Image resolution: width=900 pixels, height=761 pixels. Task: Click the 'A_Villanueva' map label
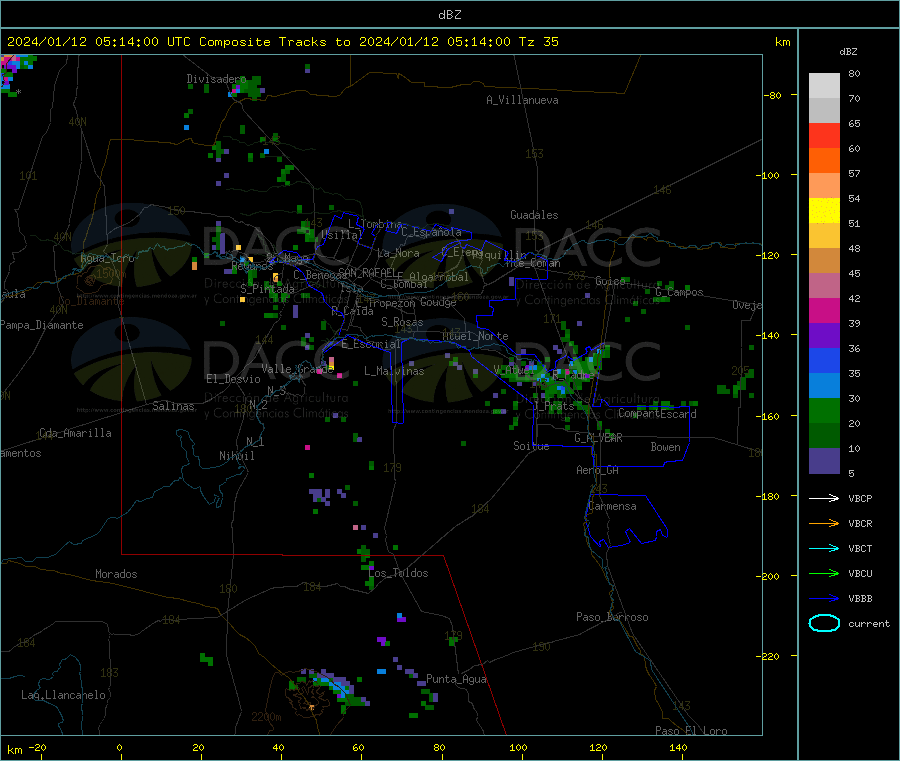[x=522, y=100]
